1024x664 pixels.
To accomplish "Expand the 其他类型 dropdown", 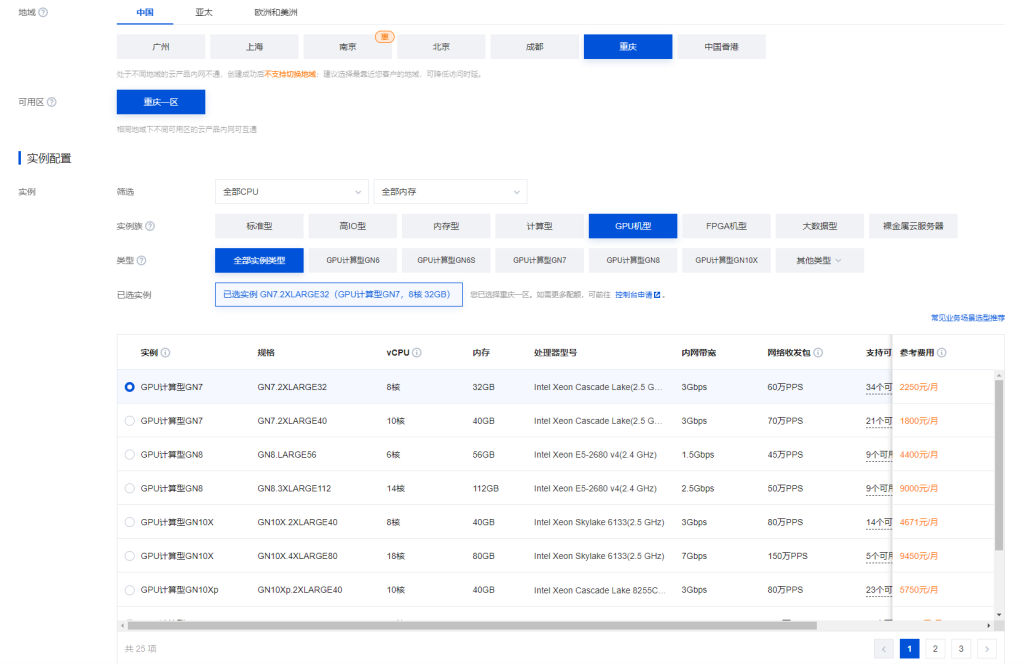I will (x=819, y=261).
